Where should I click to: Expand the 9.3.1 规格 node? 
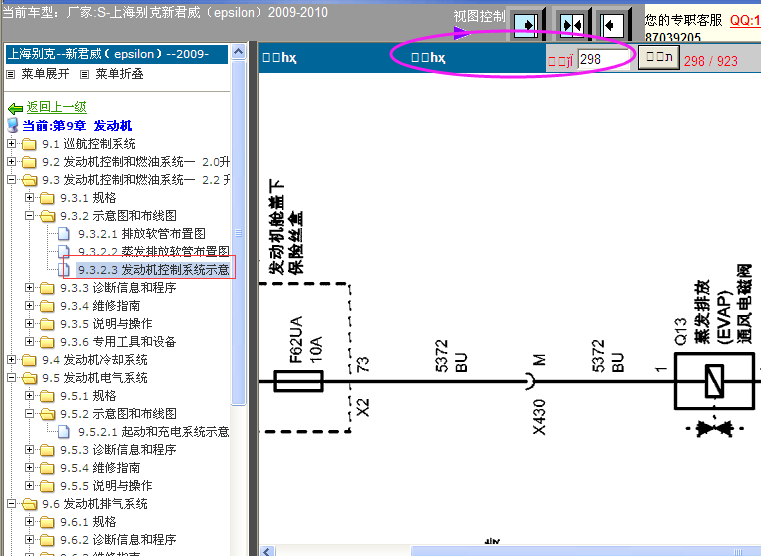[30, 197]
